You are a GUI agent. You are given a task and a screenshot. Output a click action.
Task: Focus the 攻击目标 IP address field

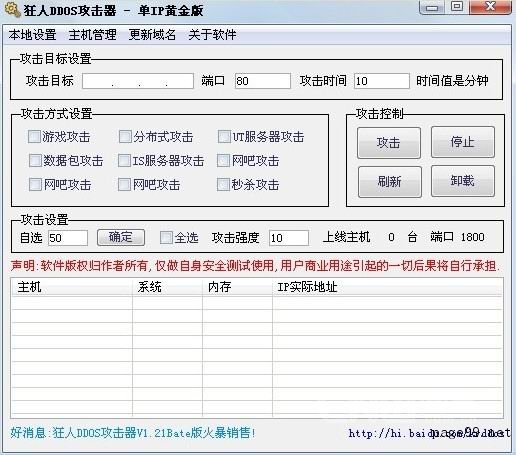pyautogui.click(x=138, y=81)
